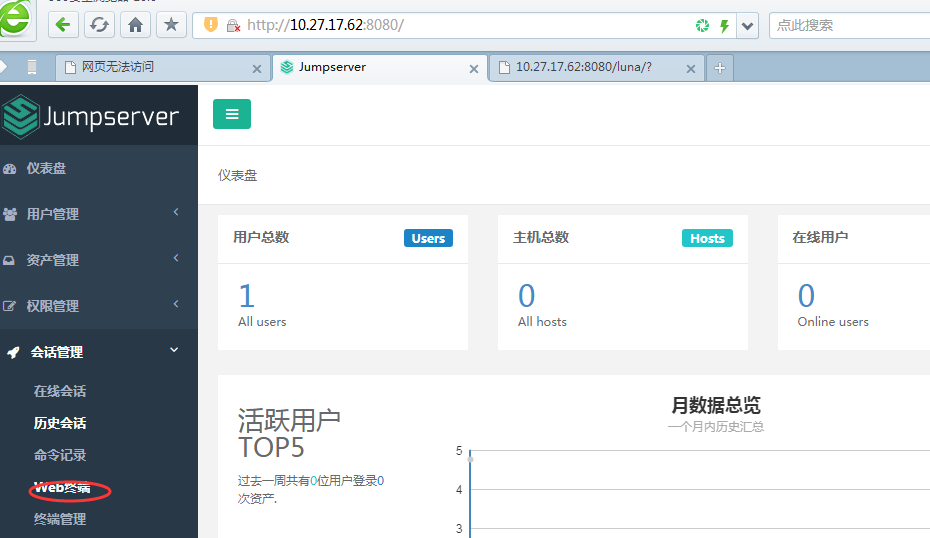Switch to the 10.27.17.62:8080/luna/? tab

pos(597,68)
